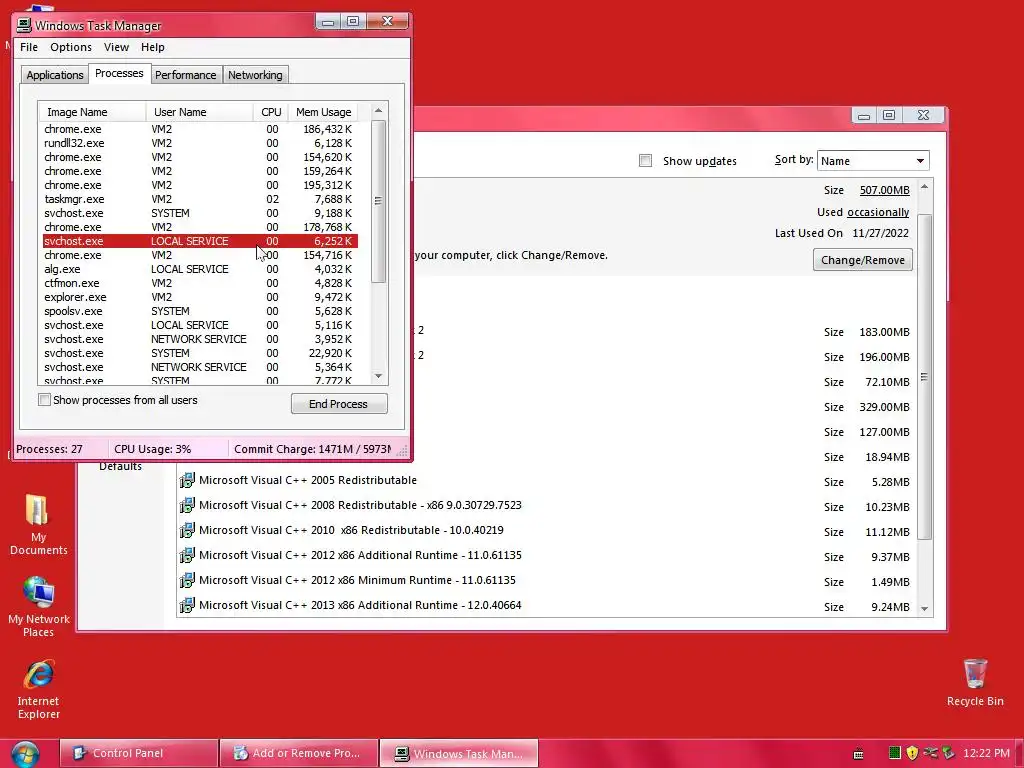Click the process list scrollbar thumb
The height and width of the screenshot is (768, 1024).
click(x=378, y=201)
